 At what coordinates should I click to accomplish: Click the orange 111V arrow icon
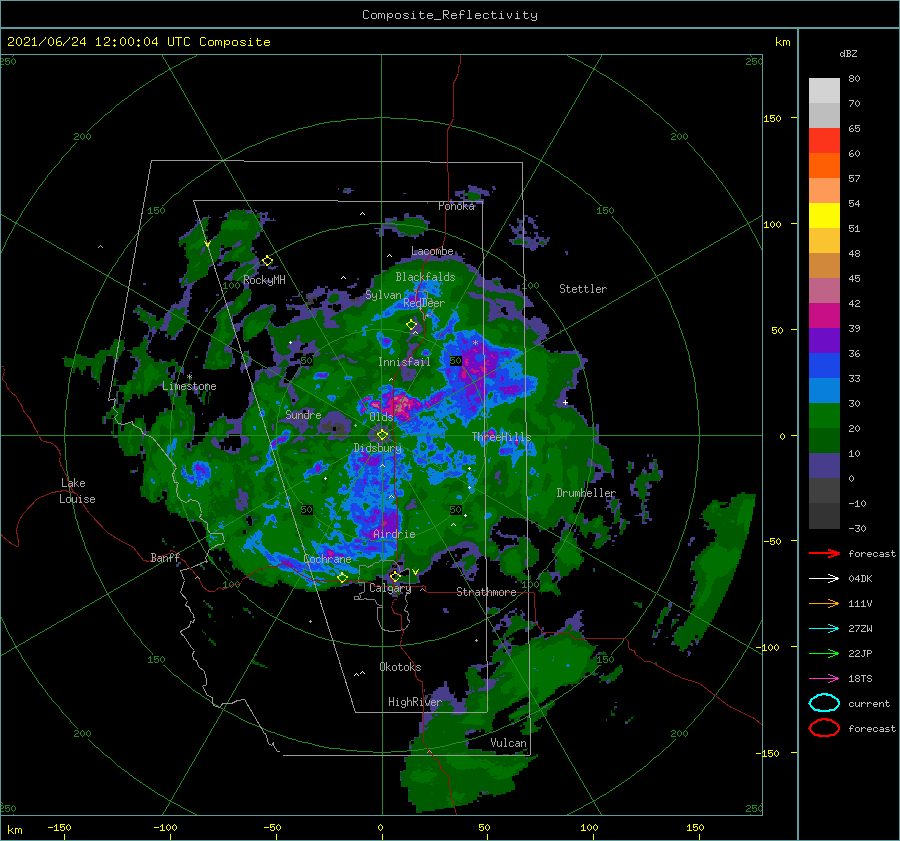click(x=824, y=603)
